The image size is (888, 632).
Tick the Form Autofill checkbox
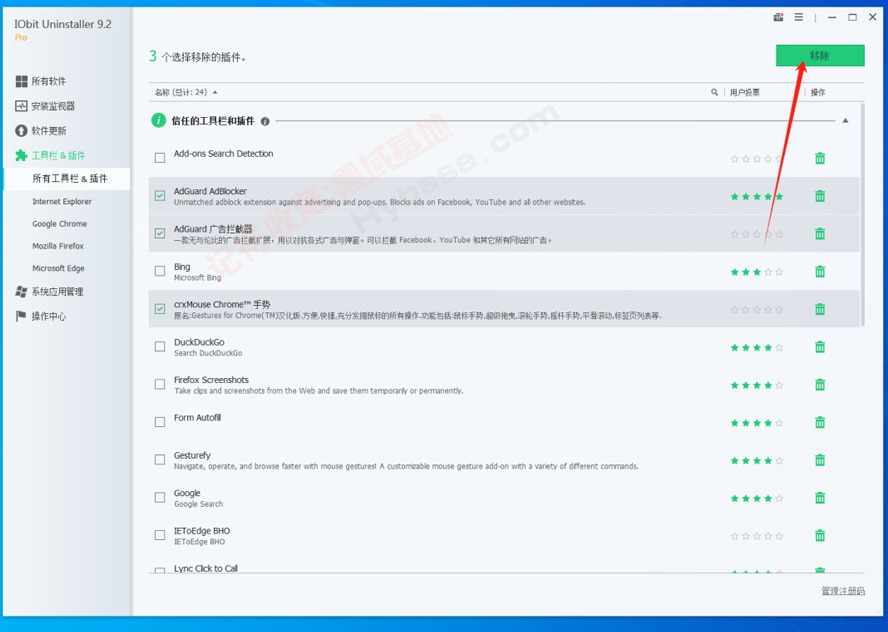(x=160, y=422)
